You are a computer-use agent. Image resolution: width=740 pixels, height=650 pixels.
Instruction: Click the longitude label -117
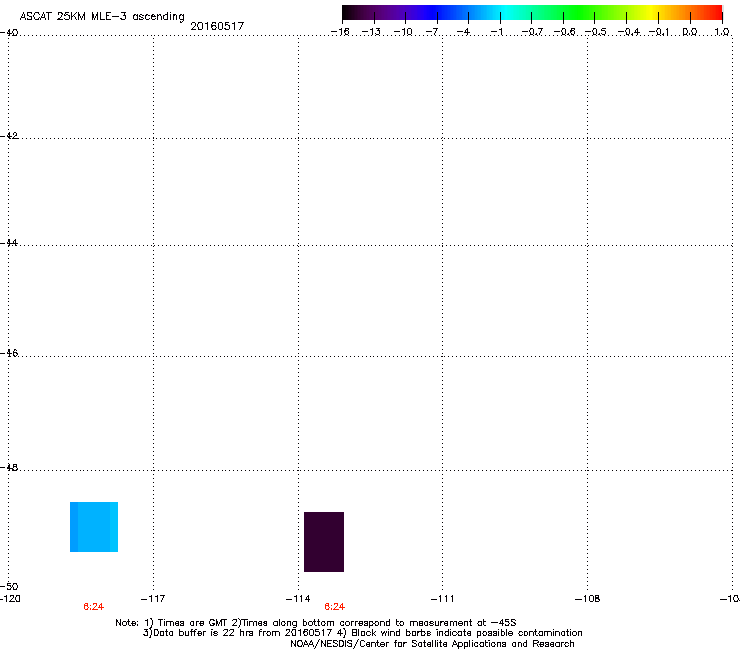tap(153, 599)
